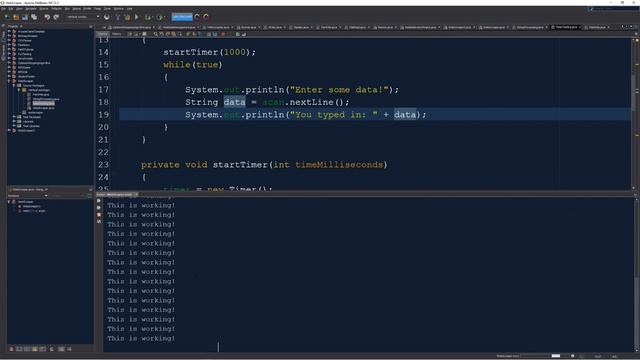Select the Source Packages folder
The width and height of the screenshot is (640, 360).
pyautogui.click(x=33, y=86)
